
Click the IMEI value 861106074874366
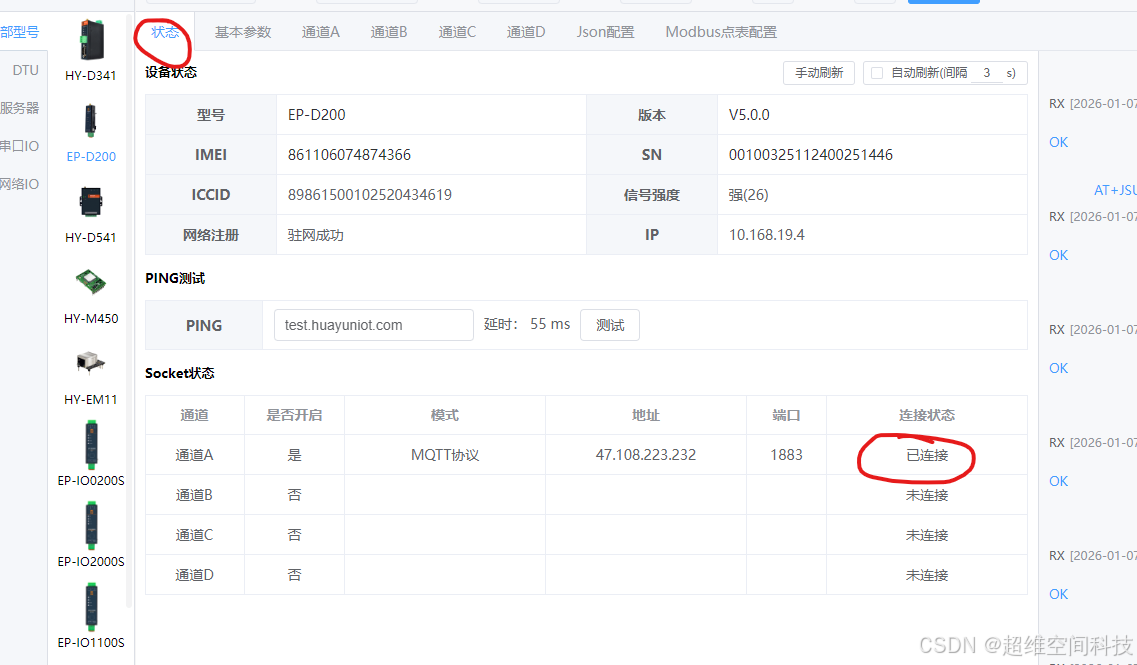click(350, 154)
